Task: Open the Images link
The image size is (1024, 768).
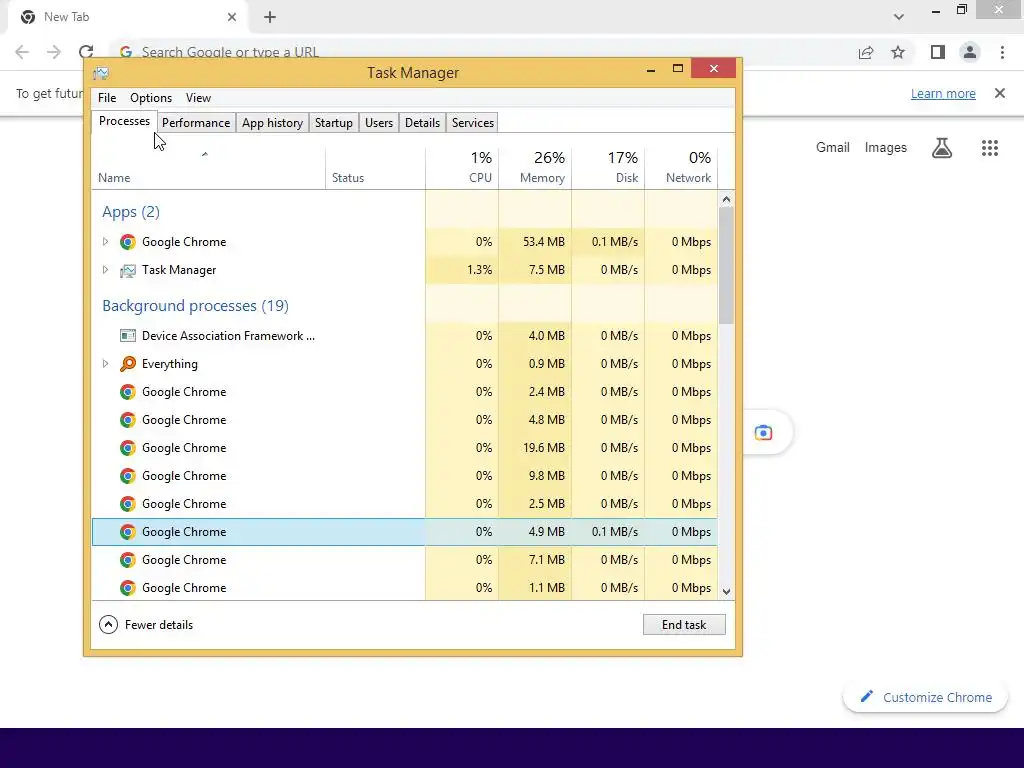Action: click(x=886, y=148)
